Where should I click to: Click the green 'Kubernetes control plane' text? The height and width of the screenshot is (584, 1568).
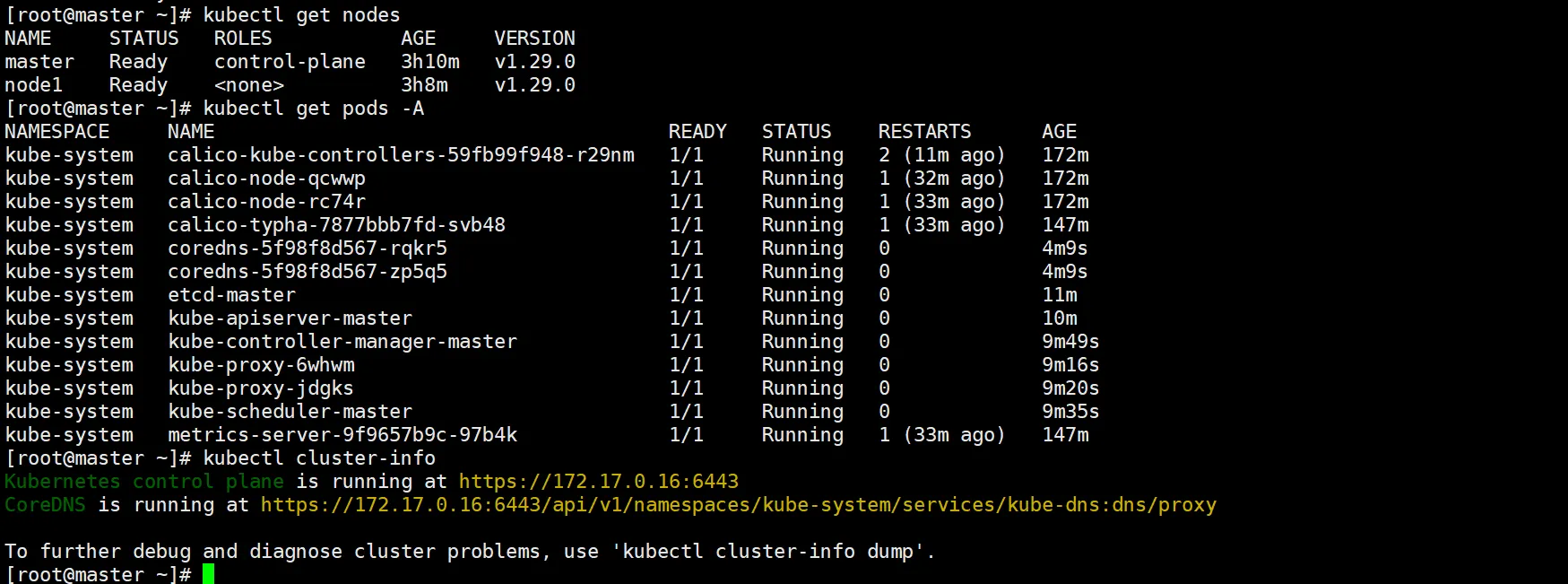point(144,482)
